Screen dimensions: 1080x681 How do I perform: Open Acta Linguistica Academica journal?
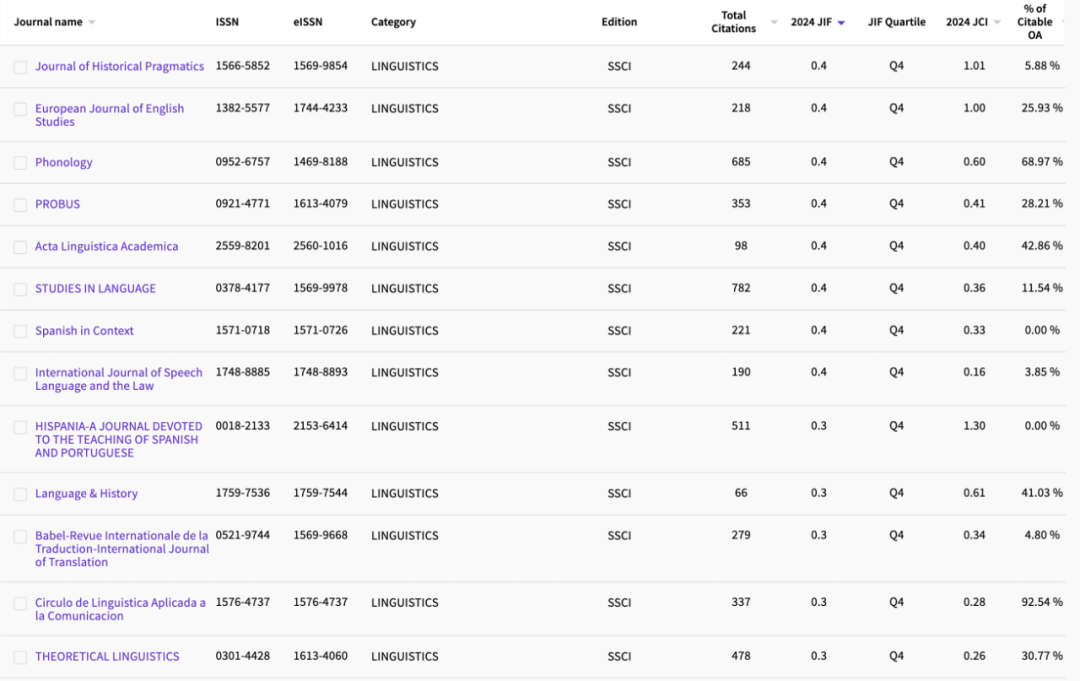[107, 247]
